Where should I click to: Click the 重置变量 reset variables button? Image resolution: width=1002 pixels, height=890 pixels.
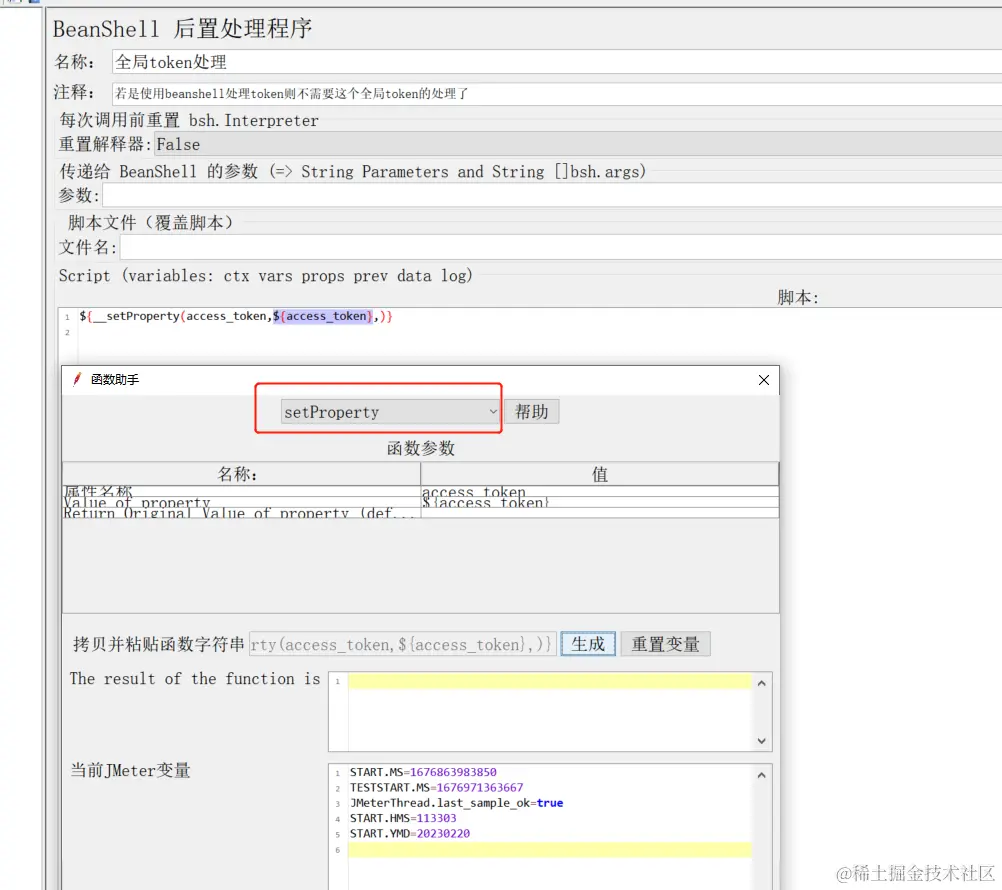tap(665, 644)
